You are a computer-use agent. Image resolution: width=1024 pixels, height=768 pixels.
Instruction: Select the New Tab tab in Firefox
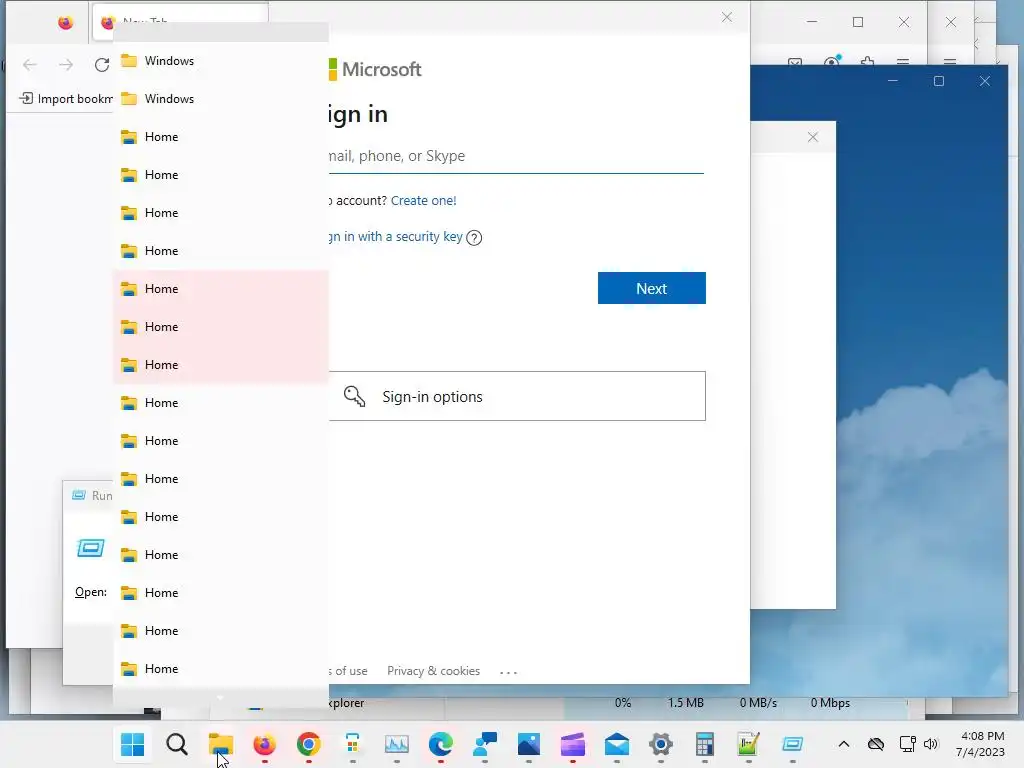[180, 22]
